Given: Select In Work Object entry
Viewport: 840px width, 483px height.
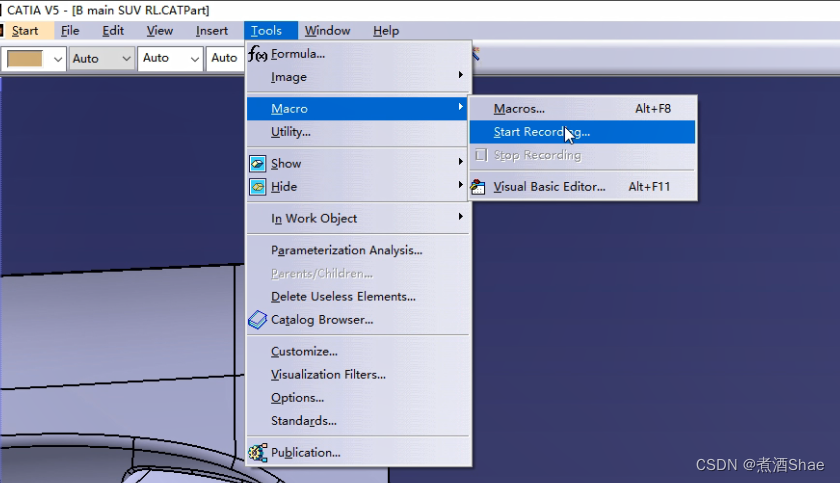Looking at the screenshot, I should coord(358,218).
